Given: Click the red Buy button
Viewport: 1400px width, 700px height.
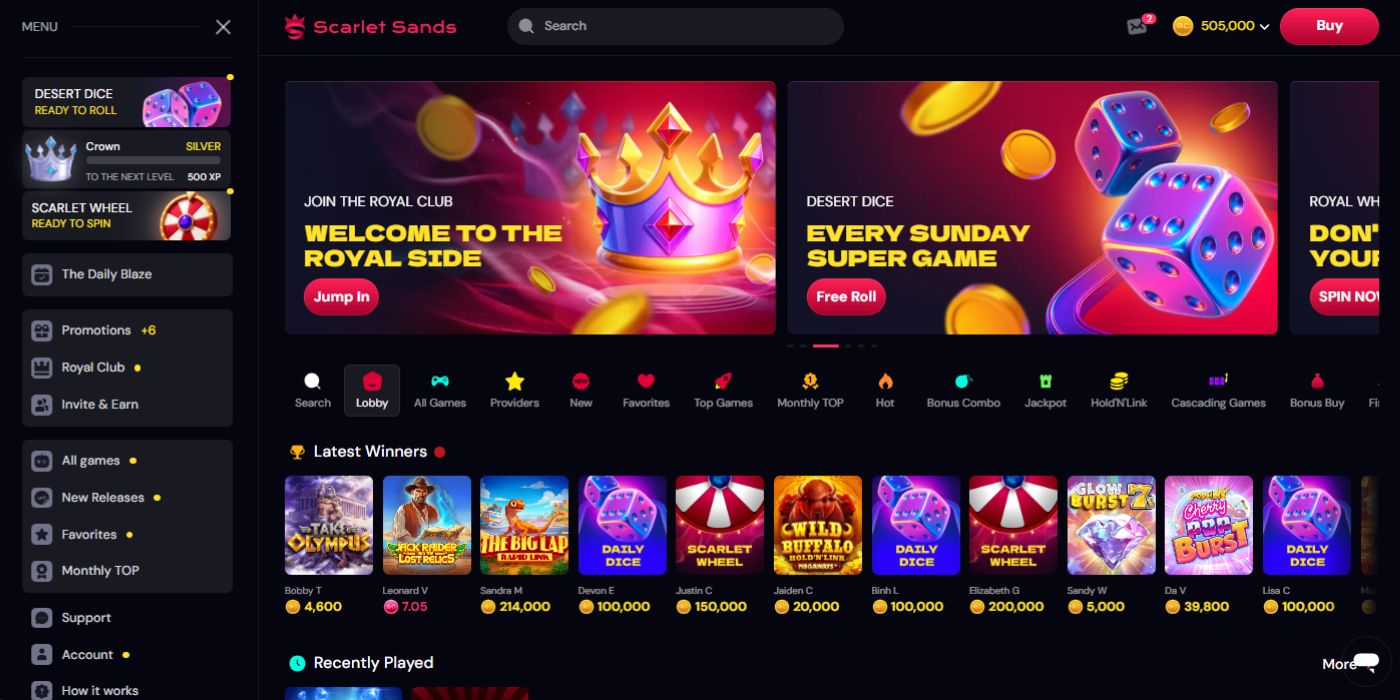Looking at the screenshot, I should (x=1329, y=26).
